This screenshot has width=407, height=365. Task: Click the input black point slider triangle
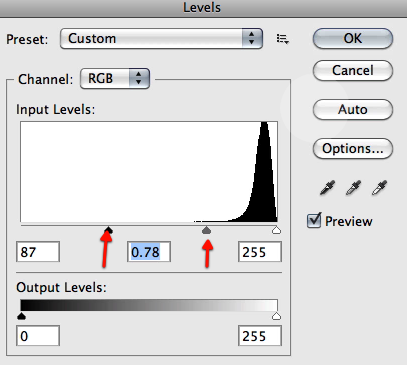[x=108, y=230]
